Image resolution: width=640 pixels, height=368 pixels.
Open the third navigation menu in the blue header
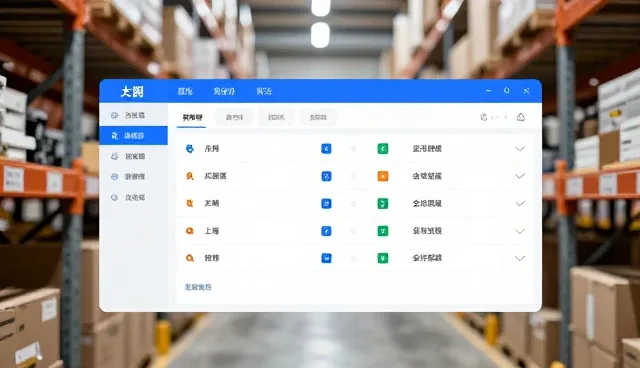264,91
